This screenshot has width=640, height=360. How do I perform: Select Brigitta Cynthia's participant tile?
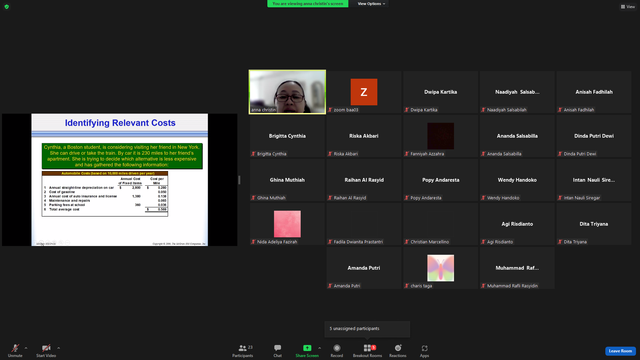click(287, 136)
